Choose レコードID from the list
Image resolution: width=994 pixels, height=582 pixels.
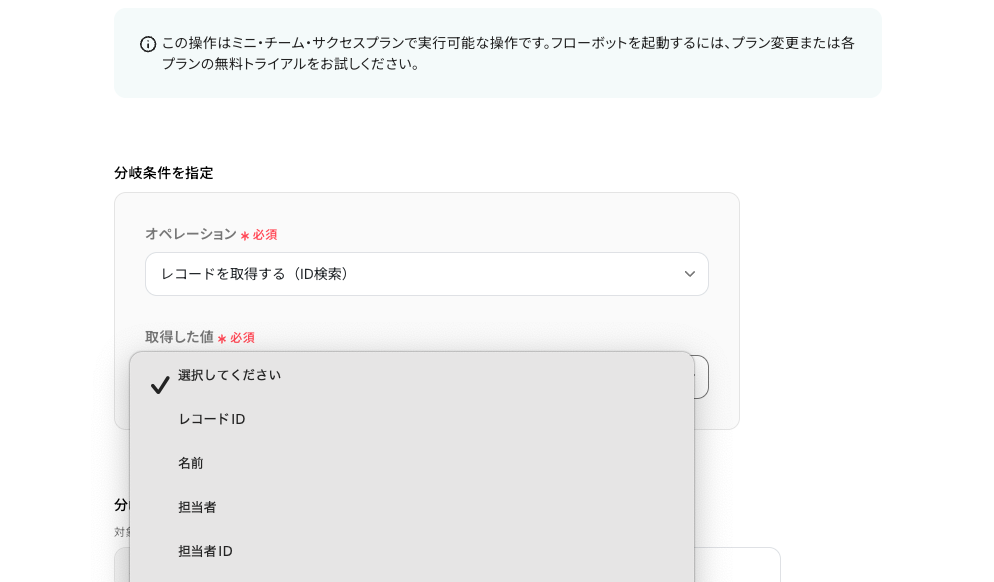click(212, 419)
